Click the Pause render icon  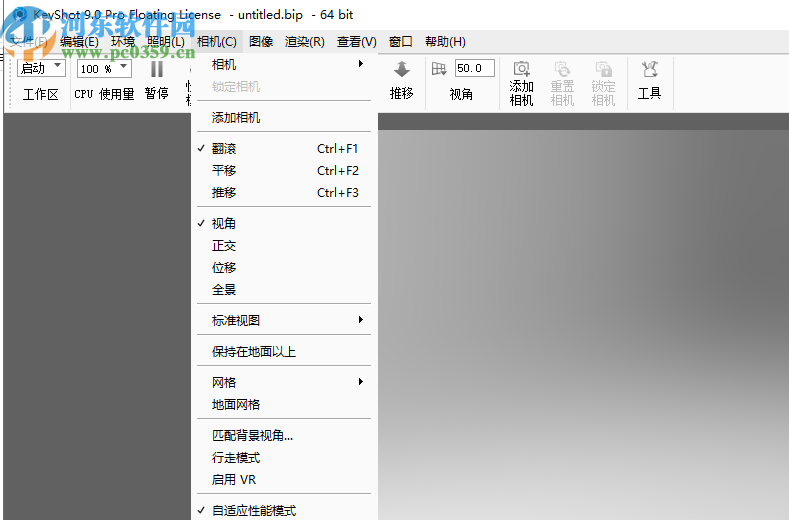156,68
